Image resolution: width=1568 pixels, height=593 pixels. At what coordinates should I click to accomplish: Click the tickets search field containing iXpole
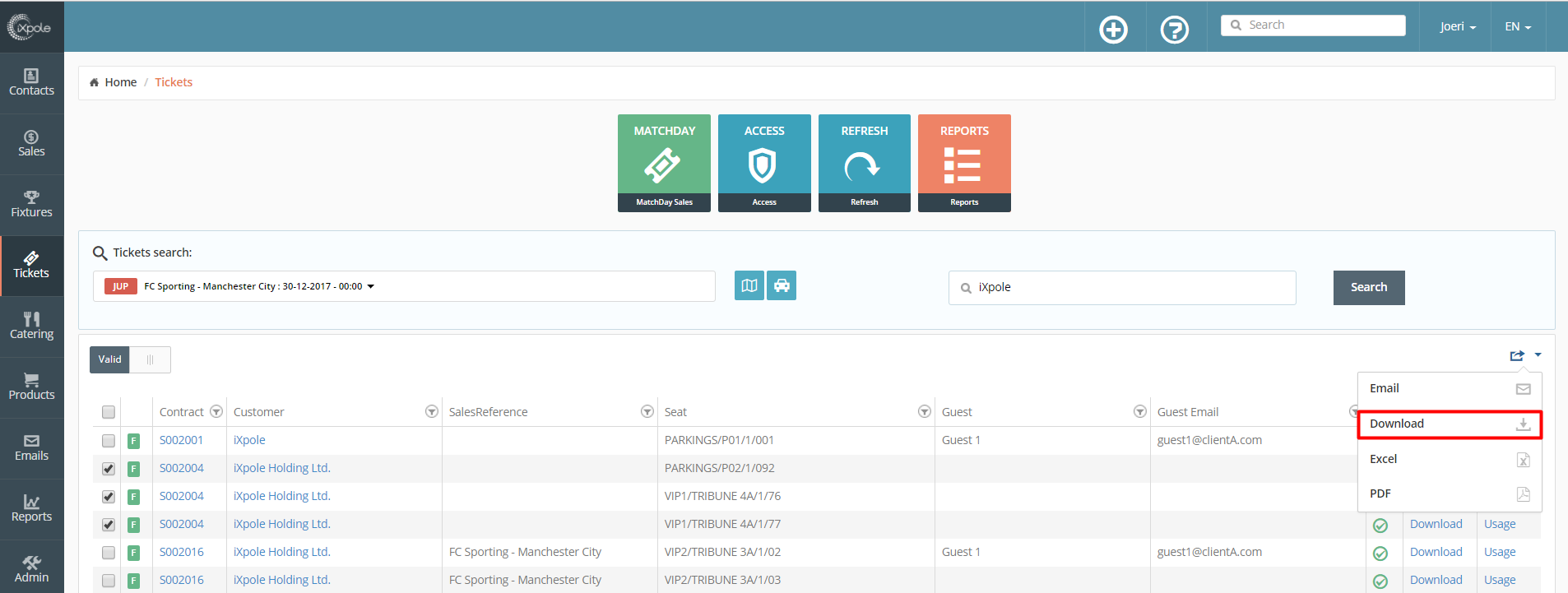[1122, 288]
